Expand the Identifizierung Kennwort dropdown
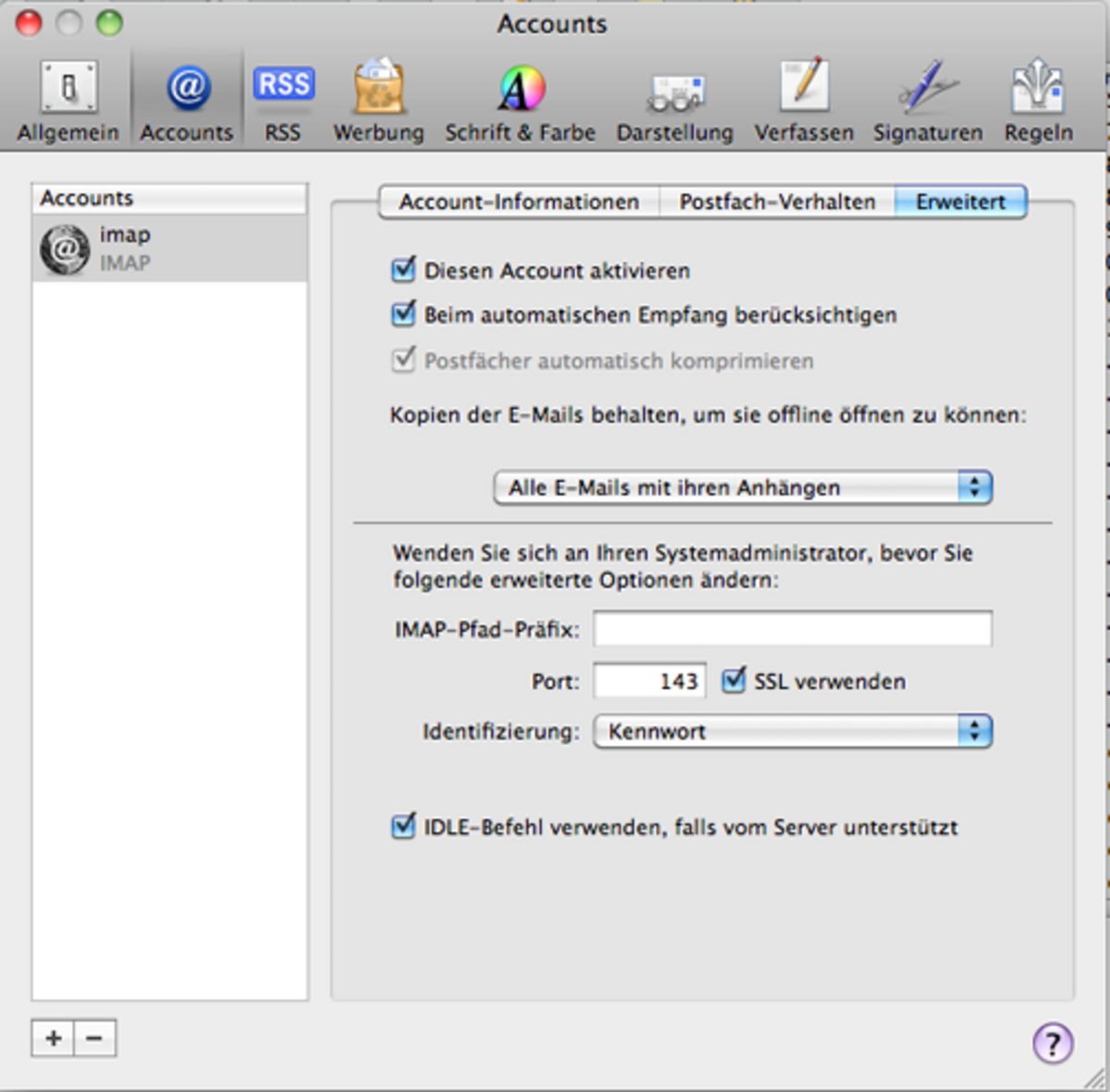The height and width of the screenshot is (1092, 1110). click(792, 731)
